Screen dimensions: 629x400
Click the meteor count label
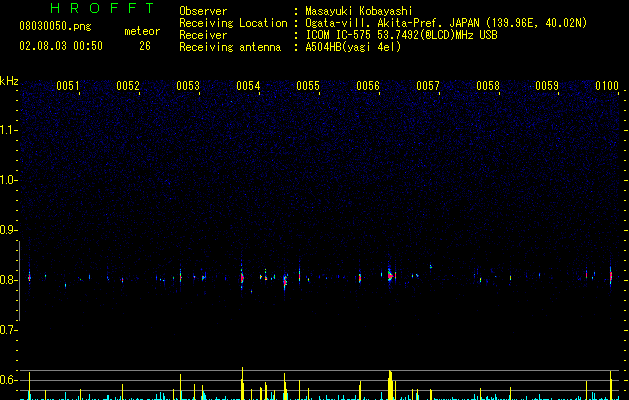pyautogui.click(x=142, y=31)
